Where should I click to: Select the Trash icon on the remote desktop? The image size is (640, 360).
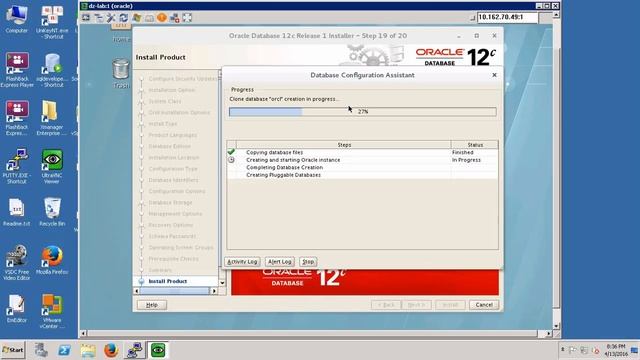coord(121,73)
